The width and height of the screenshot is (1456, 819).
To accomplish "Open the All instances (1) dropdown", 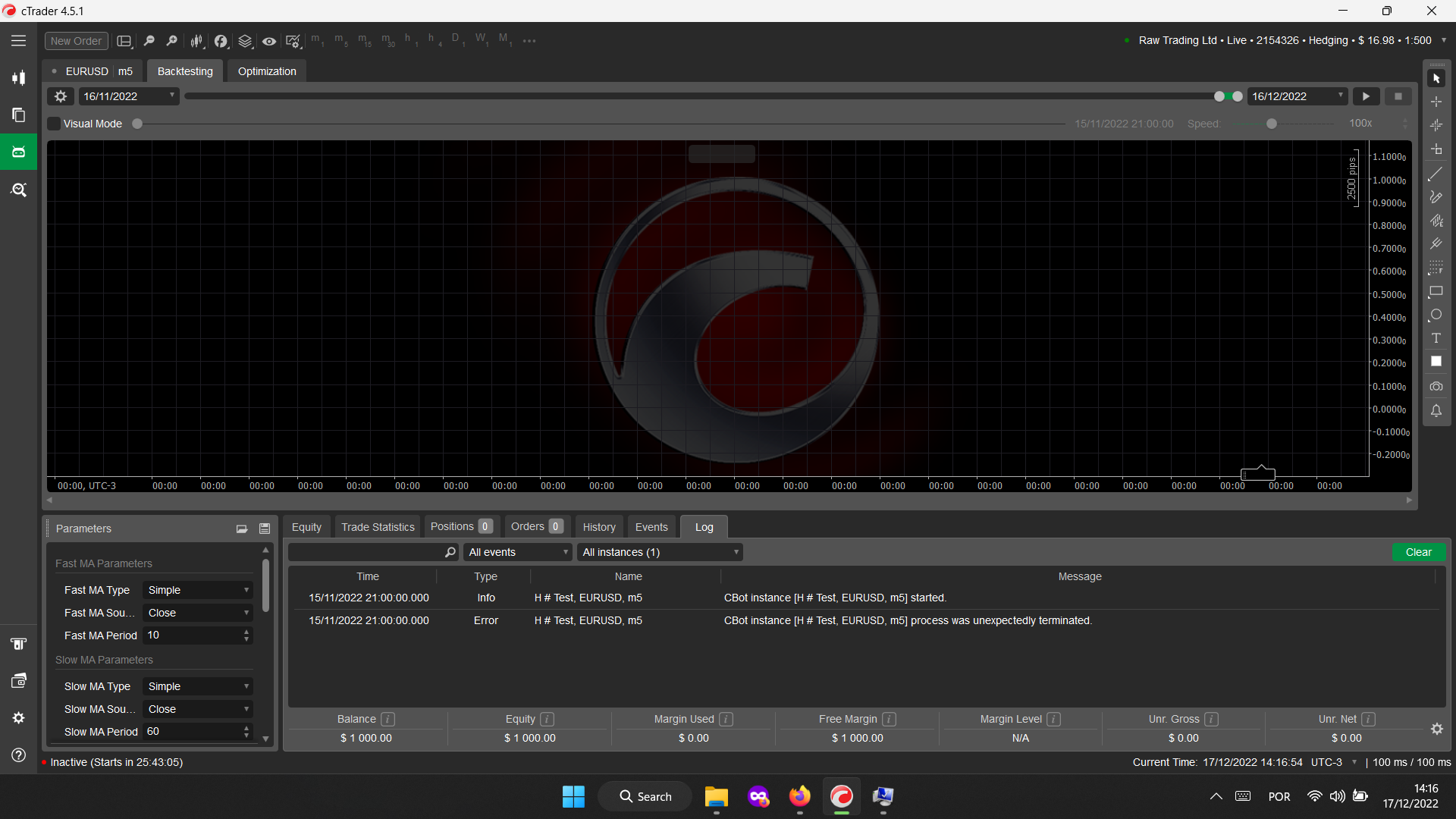I will pos(660,552).
